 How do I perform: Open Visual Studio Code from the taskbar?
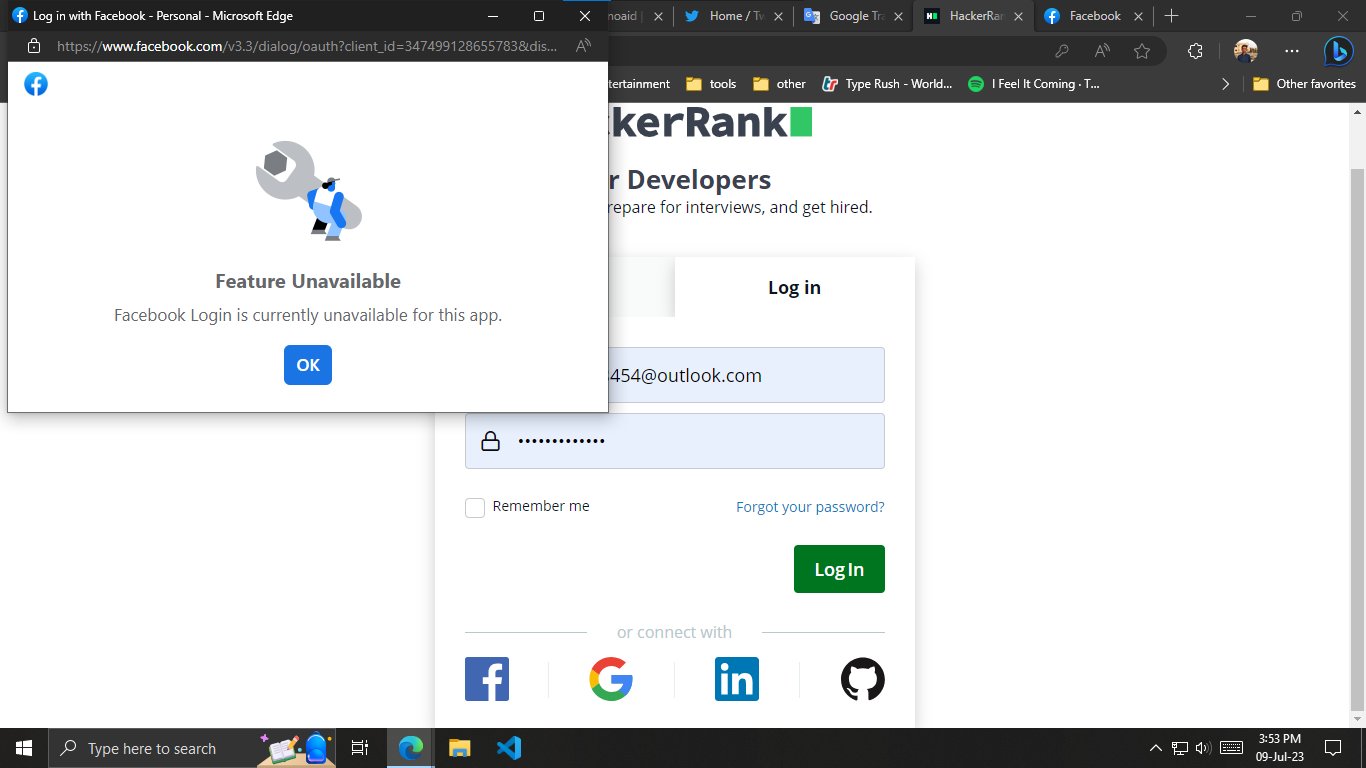[x=509, y=747]
